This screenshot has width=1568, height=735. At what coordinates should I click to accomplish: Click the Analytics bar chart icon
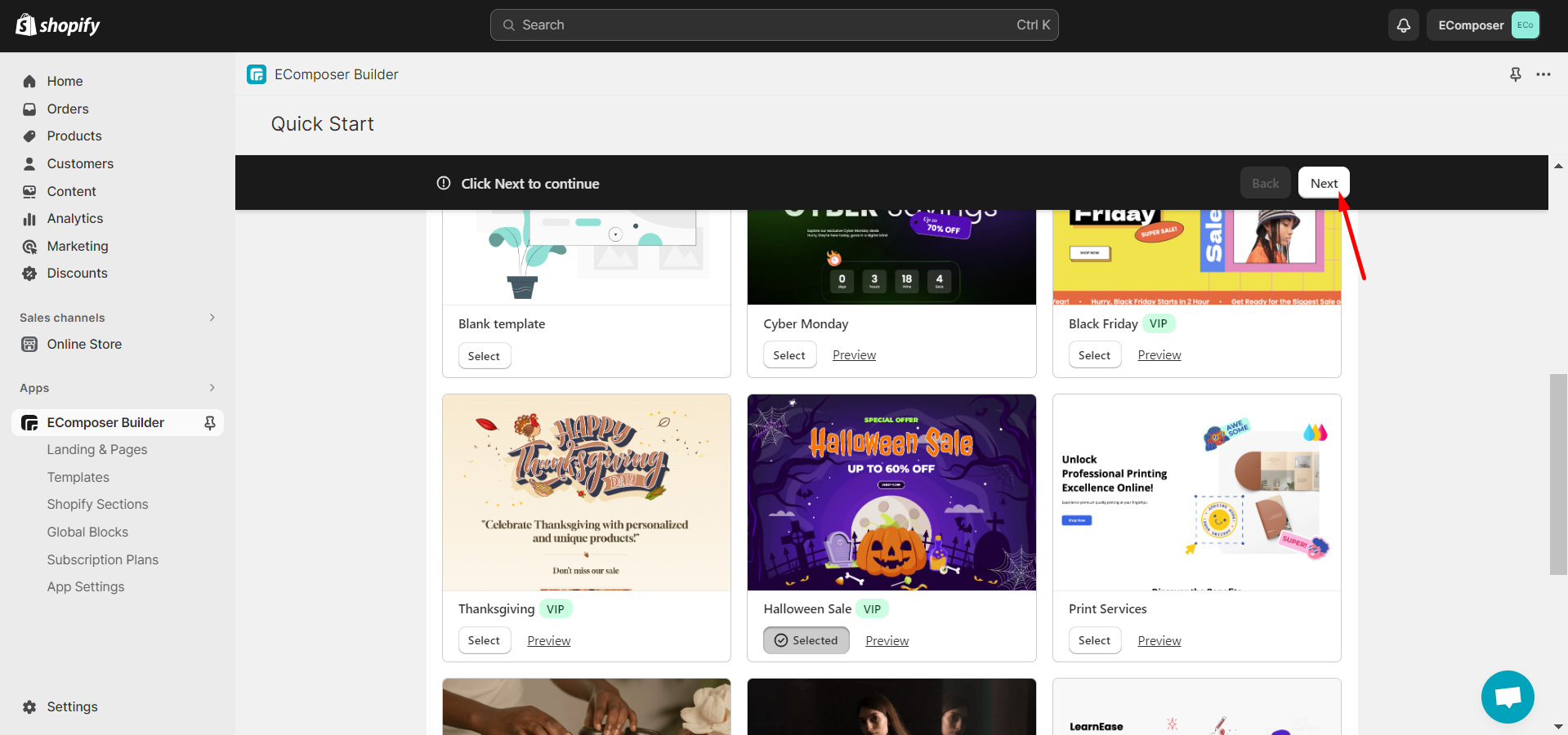click(x=29, y=218)
